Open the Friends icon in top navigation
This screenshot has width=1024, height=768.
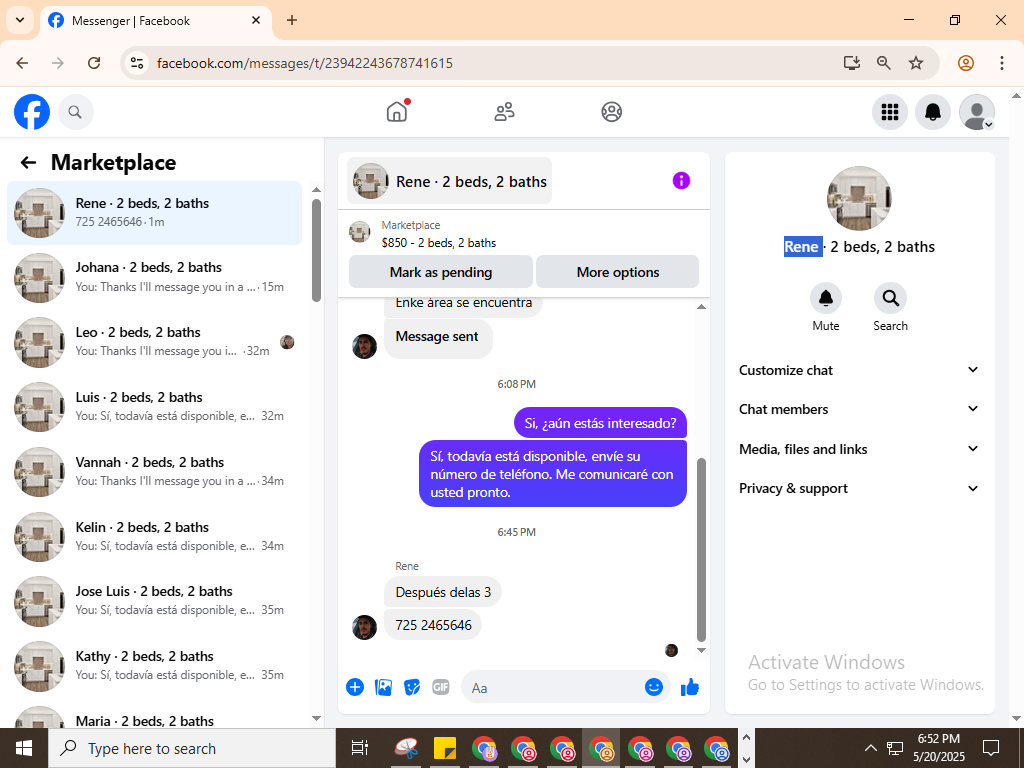tap(504, 112)
